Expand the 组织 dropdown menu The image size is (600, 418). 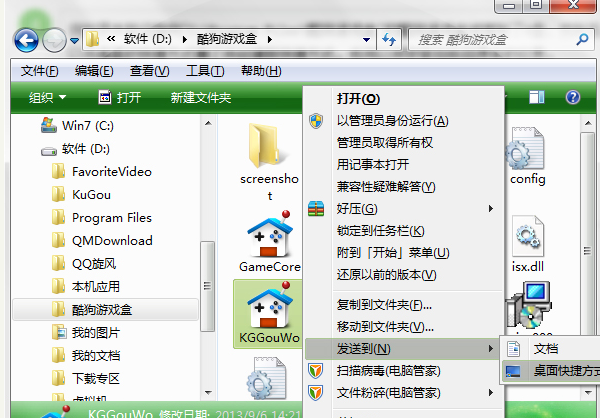click(x=47, y=98)
